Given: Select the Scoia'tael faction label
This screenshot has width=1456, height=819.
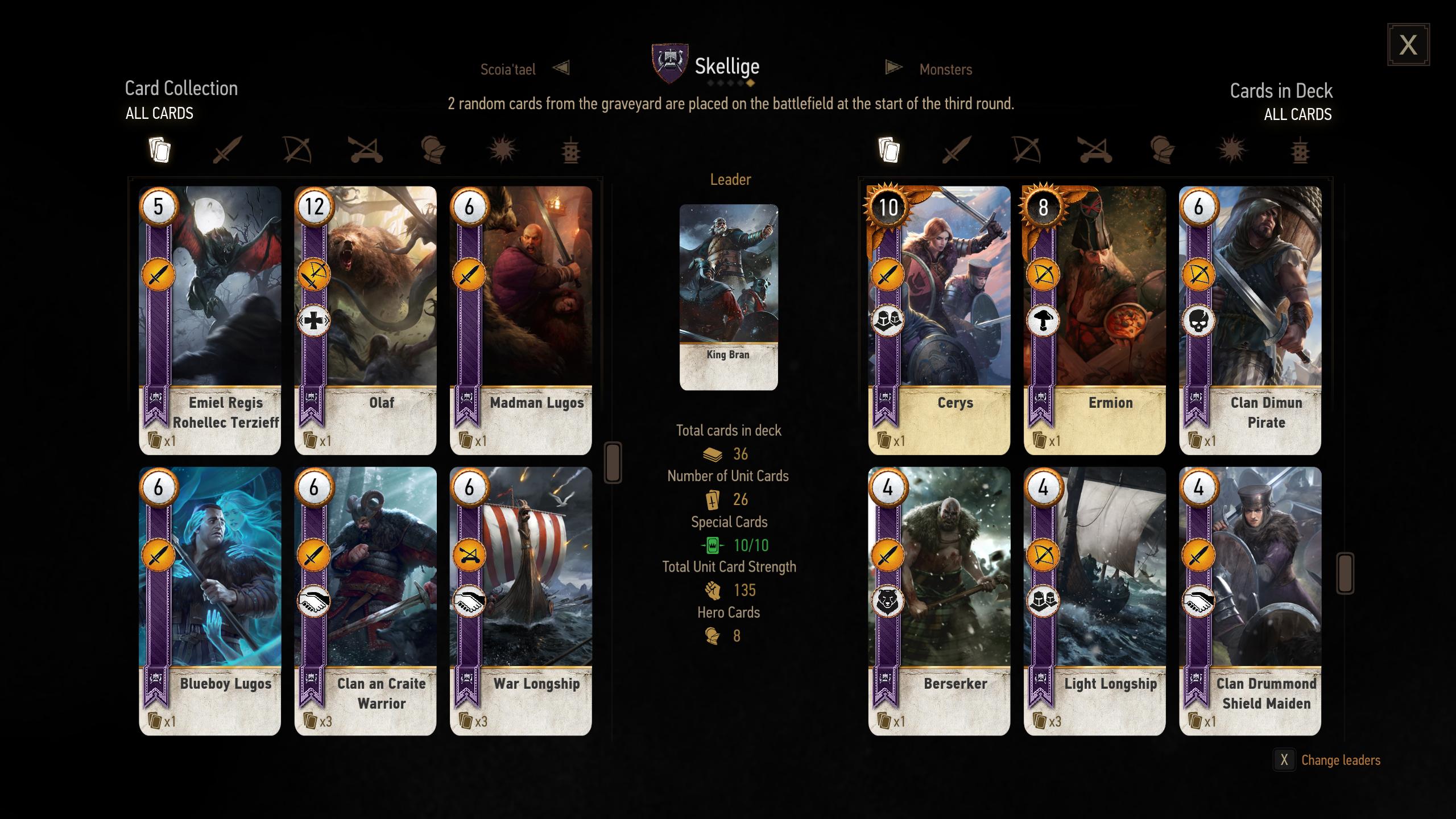Looking at the screenshot, I should click(508, 69).
